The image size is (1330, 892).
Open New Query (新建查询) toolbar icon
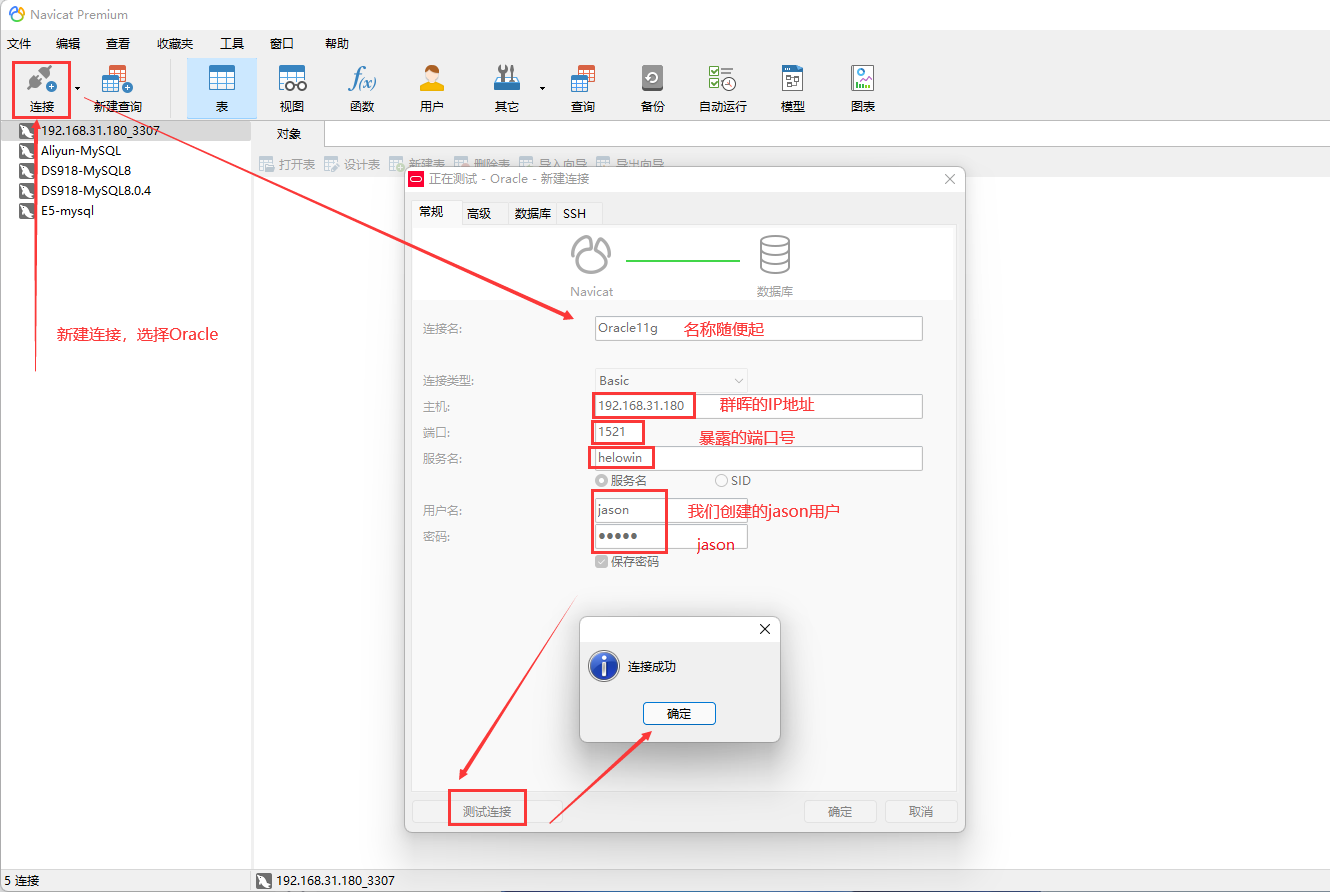coord(117,80)
